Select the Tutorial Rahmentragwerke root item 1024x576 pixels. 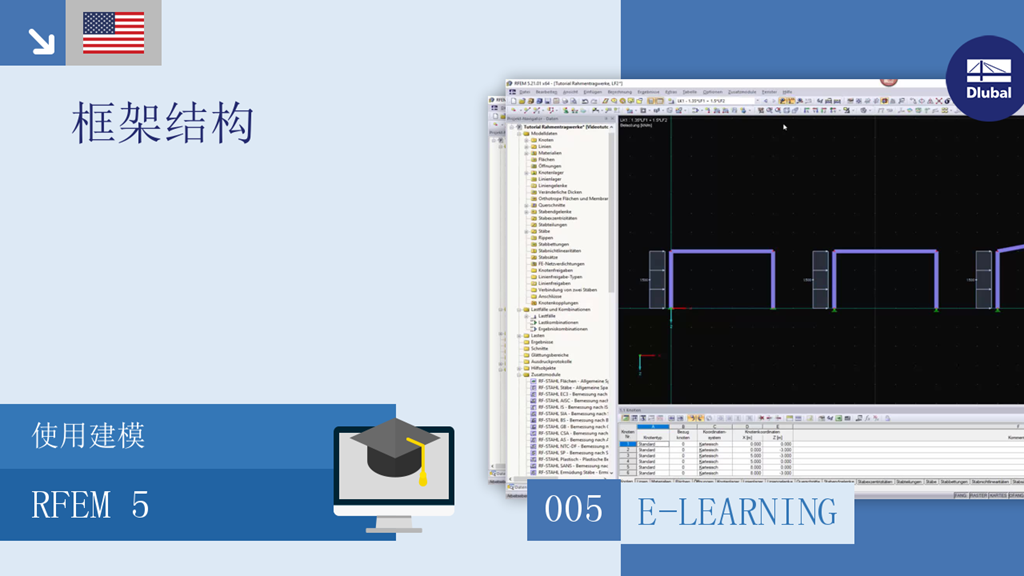click(x=566, y=127)
